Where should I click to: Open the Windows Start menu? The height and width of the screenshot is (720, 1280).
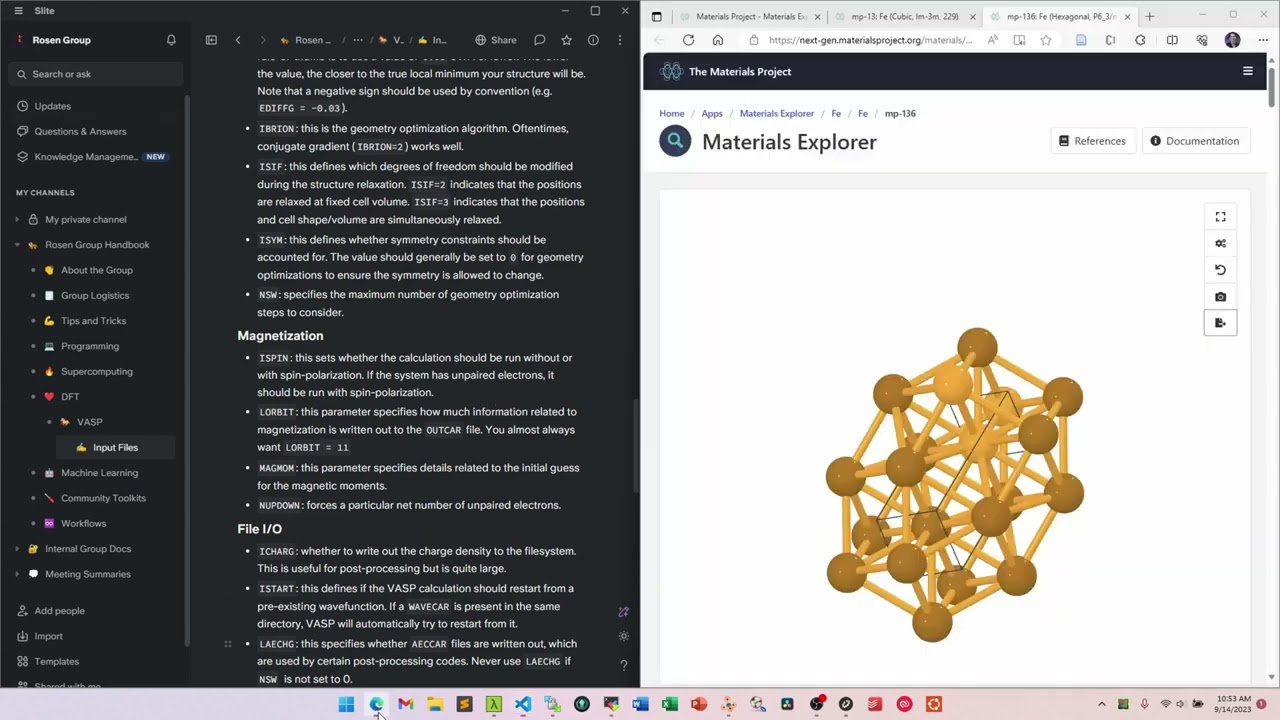346,704
